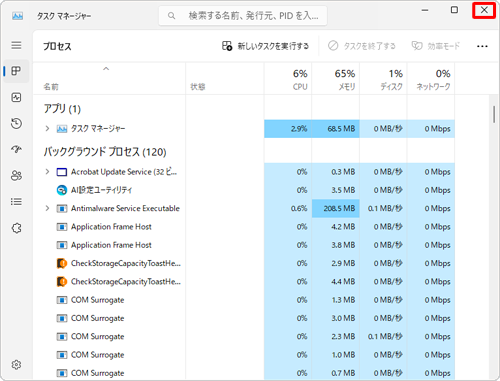500x381 pixels.
Task: Click the vertical scrollbar thumb
Action: [494, 115]
